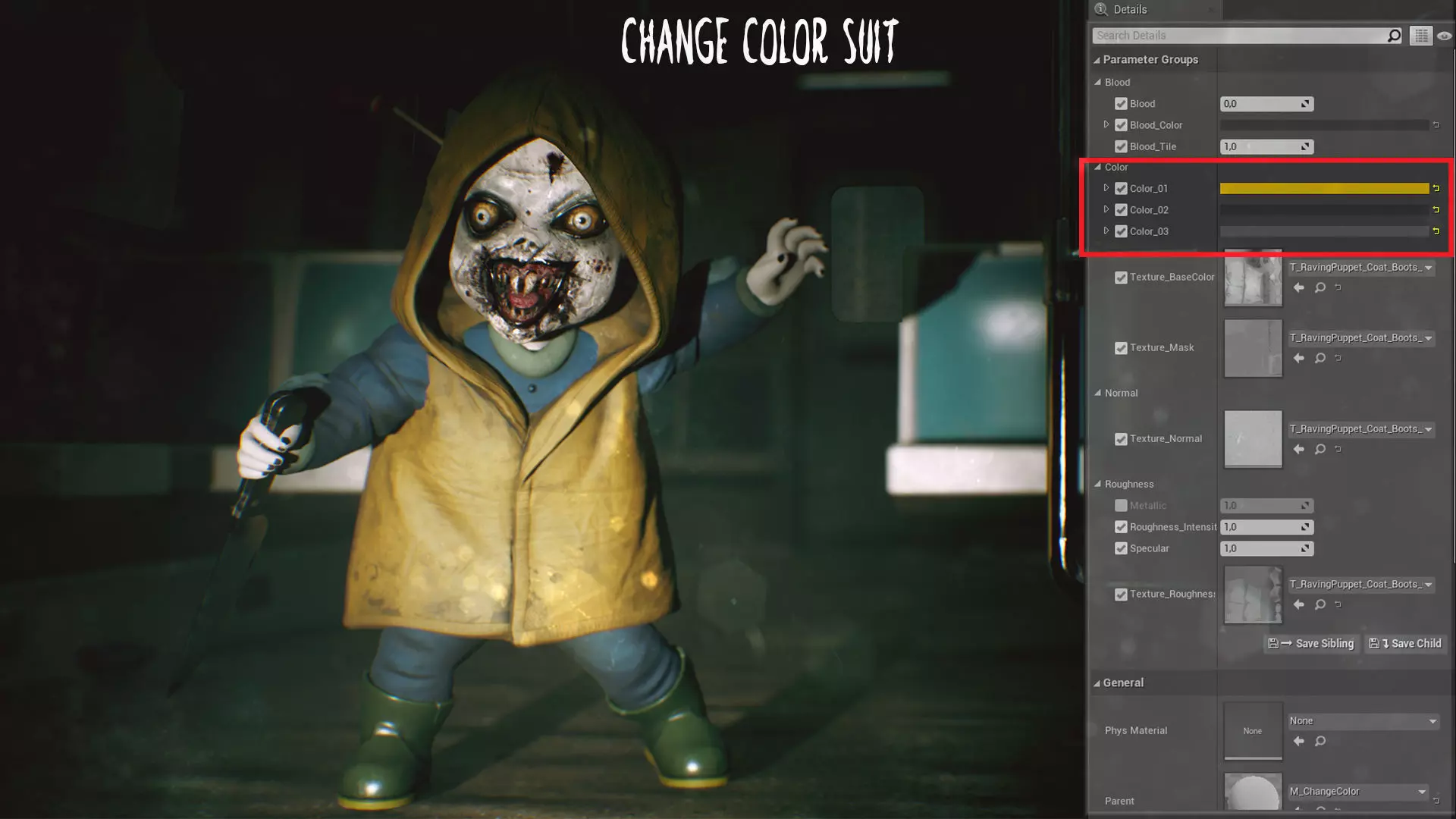The image size is (1456, 819).
Task: Use selected asset arrow for Texture_Roughness
Action: [1299, 604]
